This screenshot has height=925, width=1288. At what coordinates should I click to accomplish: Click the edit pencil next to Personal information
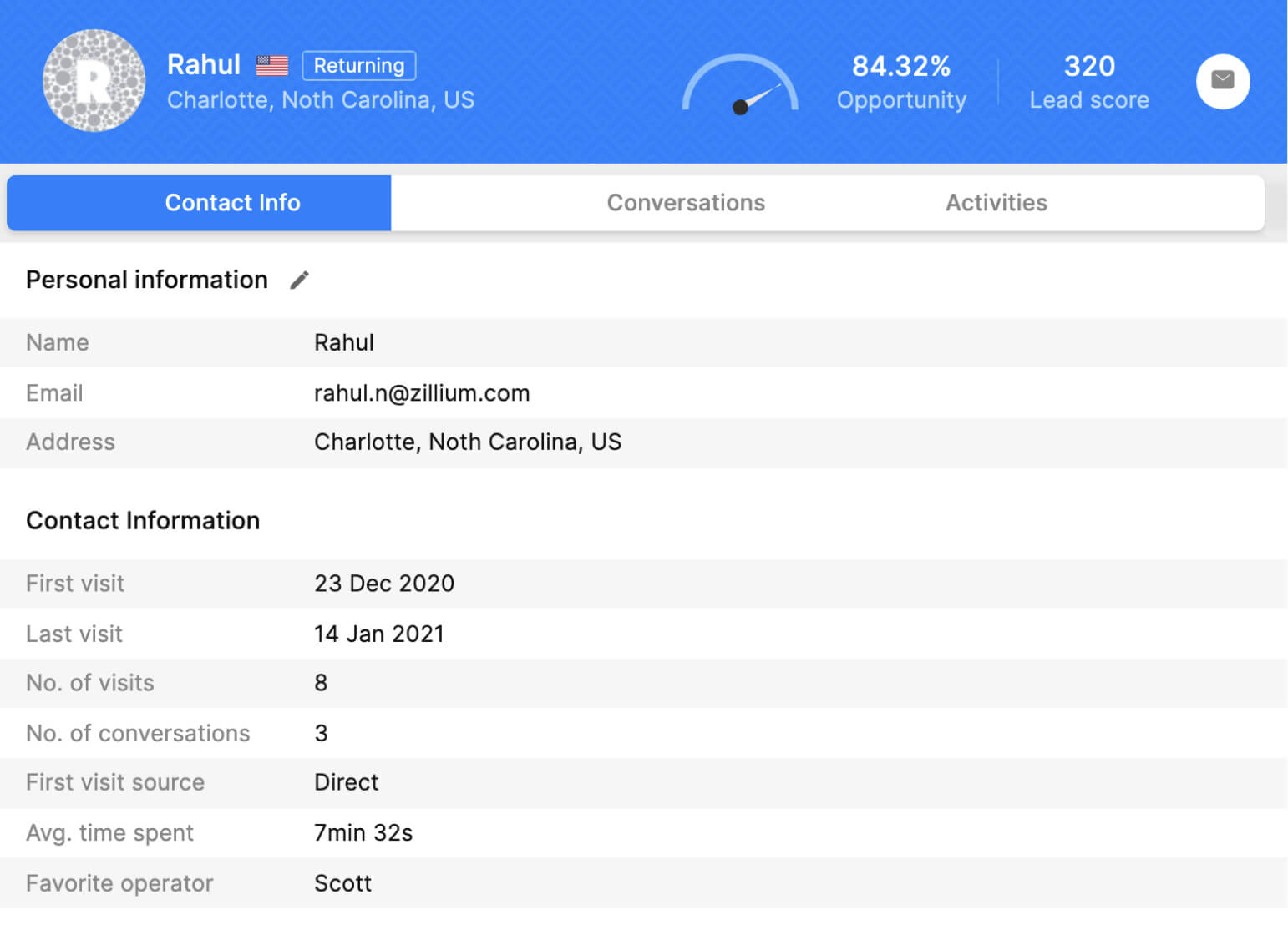299,280
